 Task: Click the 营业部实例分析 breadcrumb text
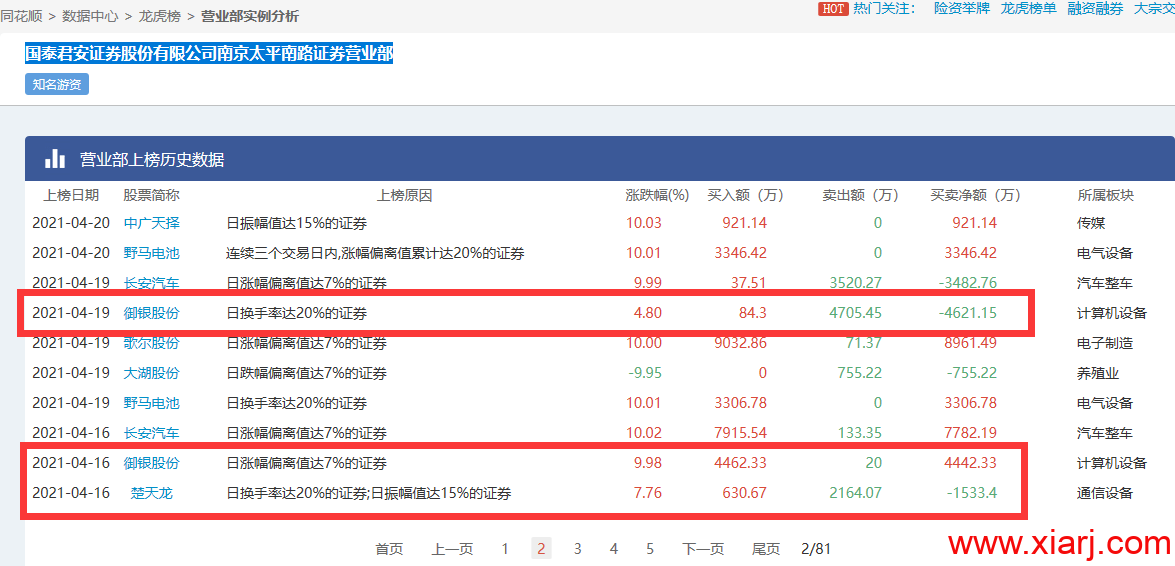click(x=250, y=15)
